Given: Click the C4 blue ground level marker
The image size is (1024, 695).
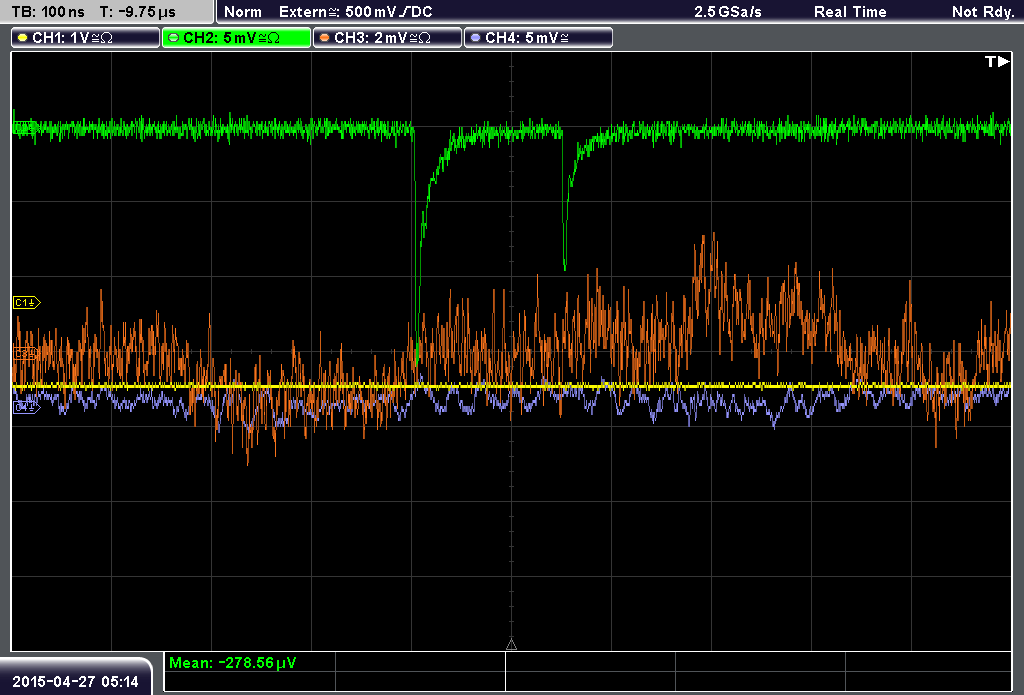Looking at the screenshot, I should coord(26,408).
